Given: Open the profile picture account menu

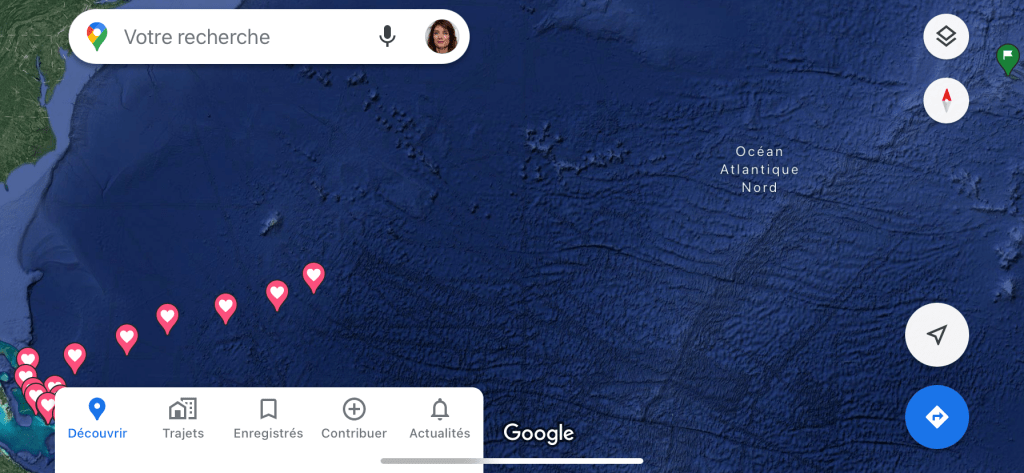Looking at the screenshot, I should (x=441, y=37).
